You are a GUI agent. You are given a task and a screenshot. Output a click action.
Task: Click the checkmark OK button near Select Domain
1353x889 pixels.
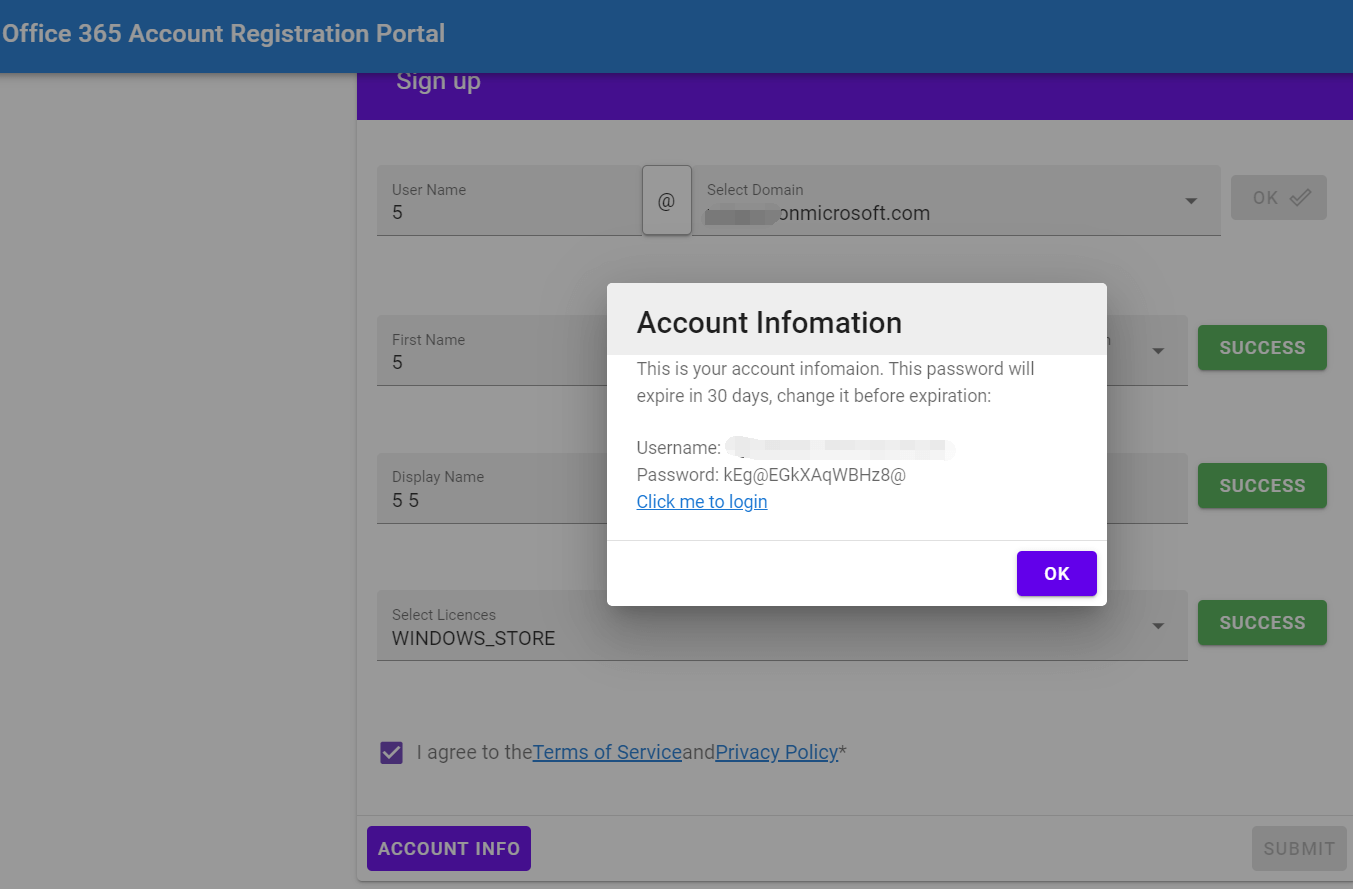tap(1278, 197)
